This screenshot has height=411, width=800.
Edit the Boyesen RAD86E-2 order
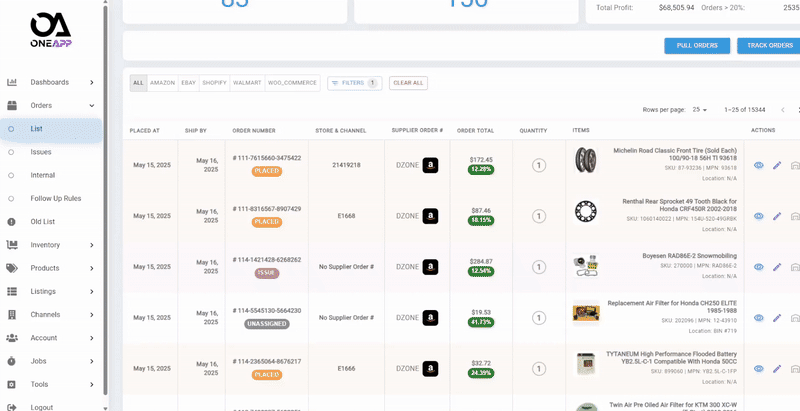(777, 267)
